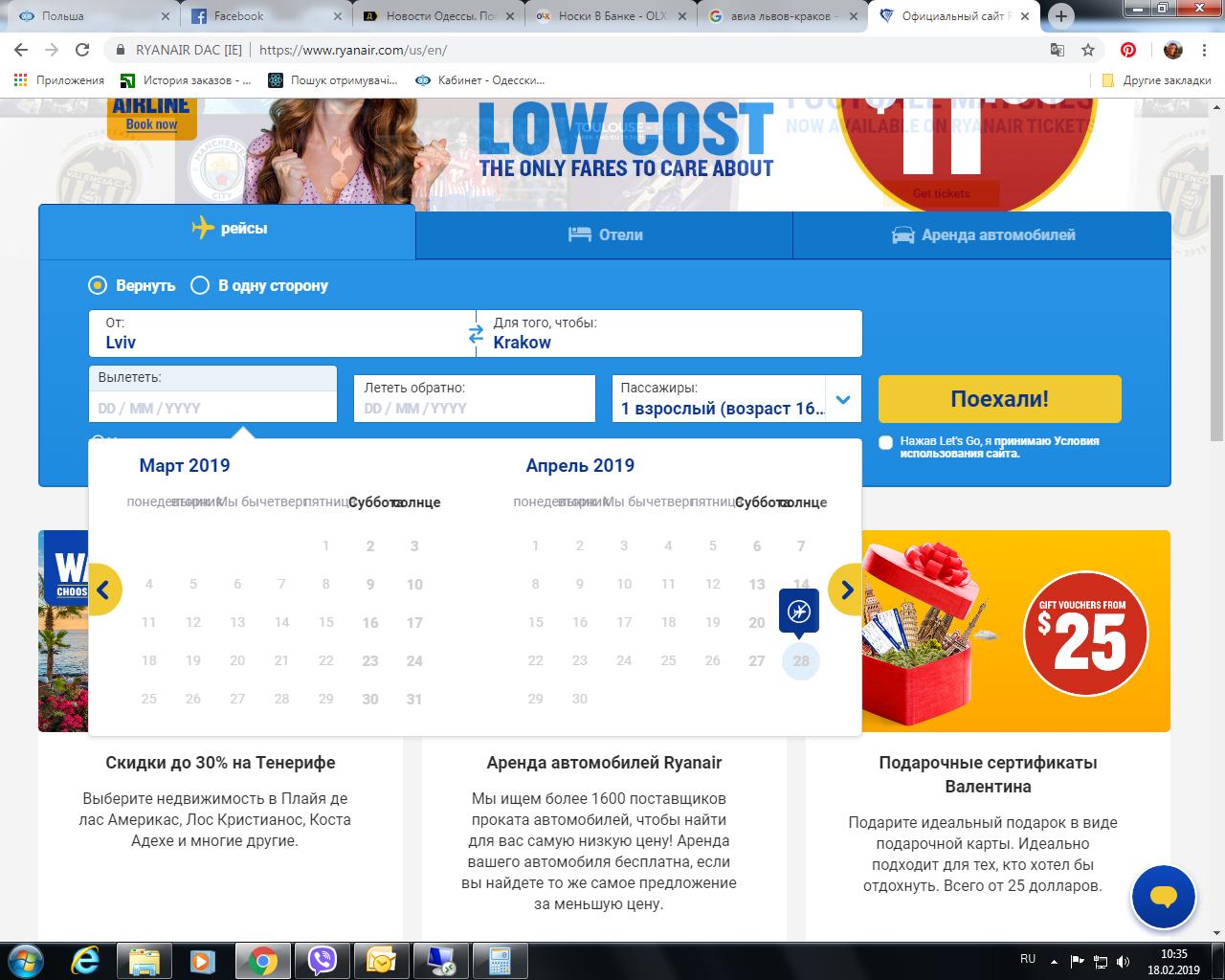Select April 28 in the calendar
This screenshot has height=980, width=1225.
(x=801, y=660)
